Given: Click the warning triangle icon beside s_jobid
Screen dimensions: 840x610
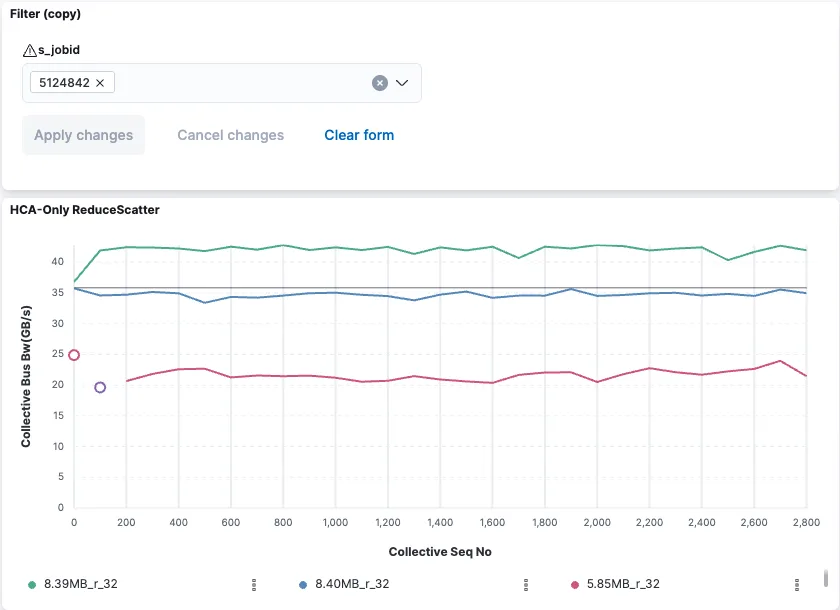Looking at the screenshot, I should coord(30,49).
